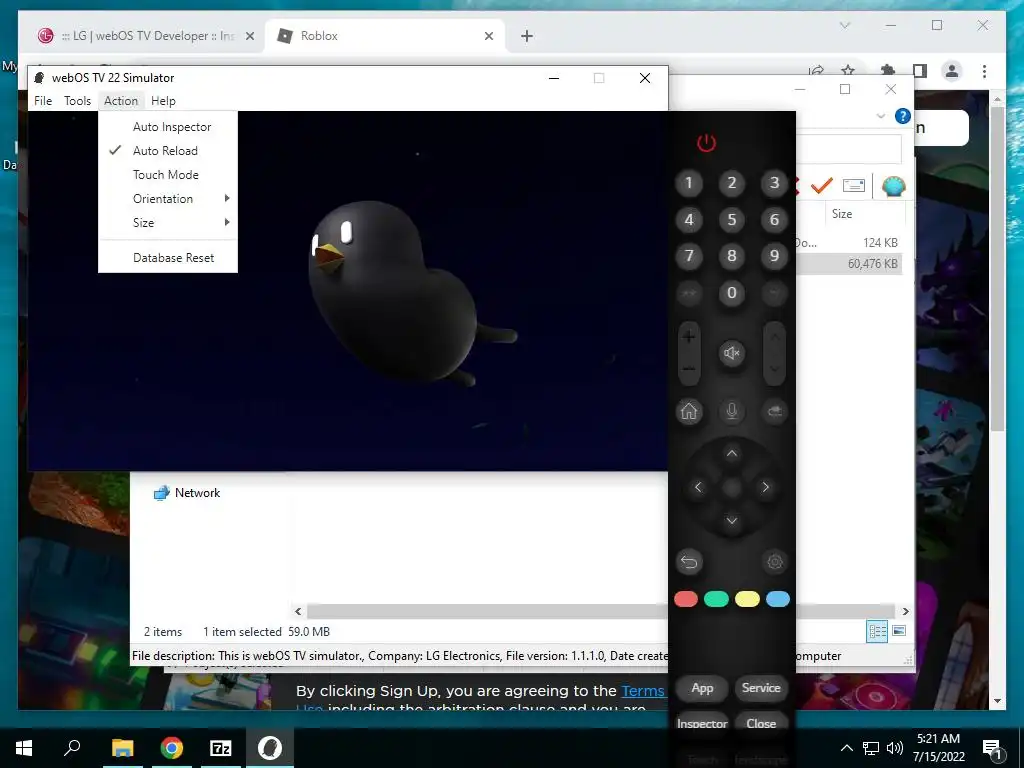The height and width of the screenshot is (768, 1024).
Task: Open the Tools menu of simulator
Action: [x=77, y=101]
